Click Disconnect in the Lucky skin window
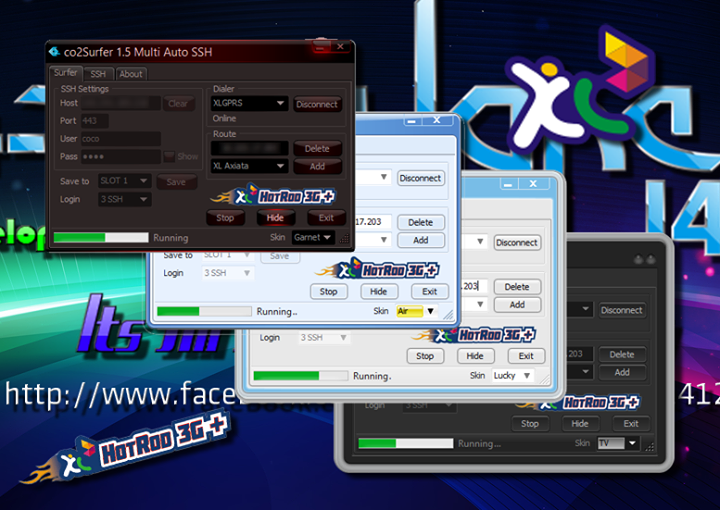The height and width of the screenshot is (510, 720). pyautogui.click(x=517, y=242)
